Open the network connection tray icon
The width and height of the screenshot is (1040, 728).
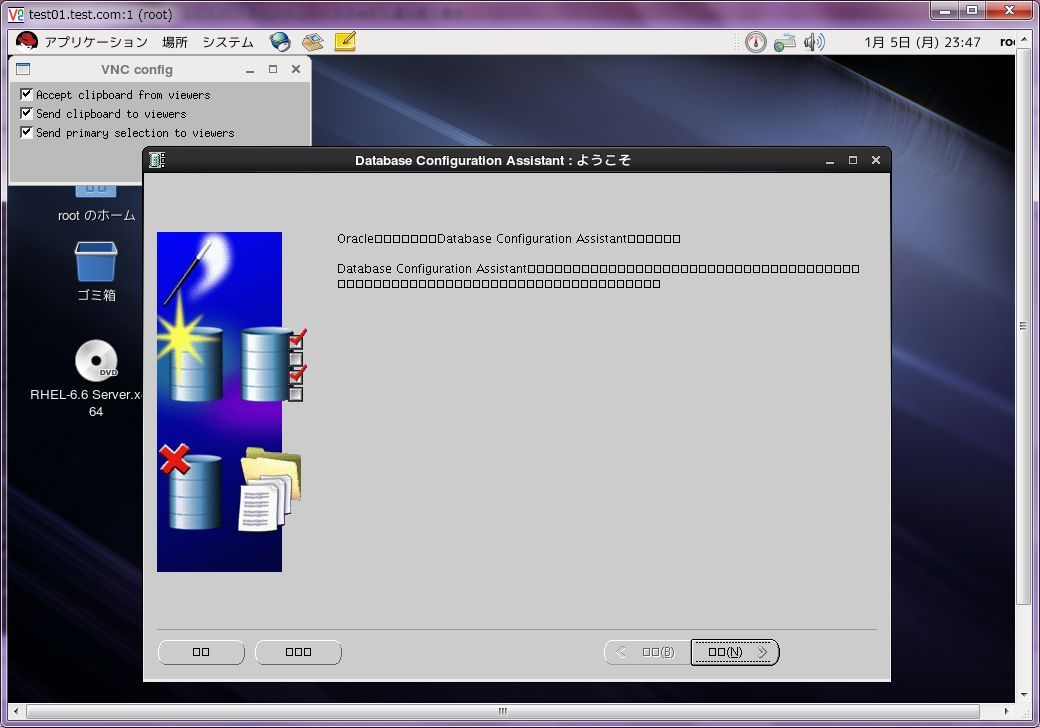[x=785, y=42]
